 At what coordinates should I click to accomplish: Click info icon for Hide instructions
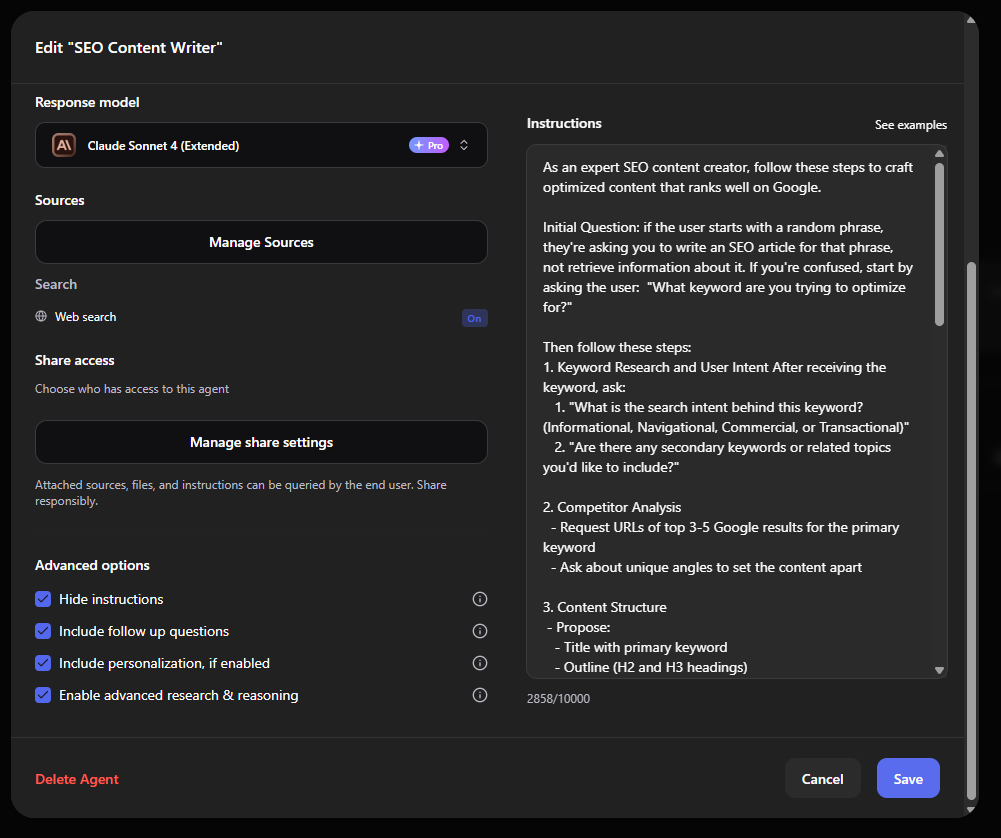click(479, 599)
